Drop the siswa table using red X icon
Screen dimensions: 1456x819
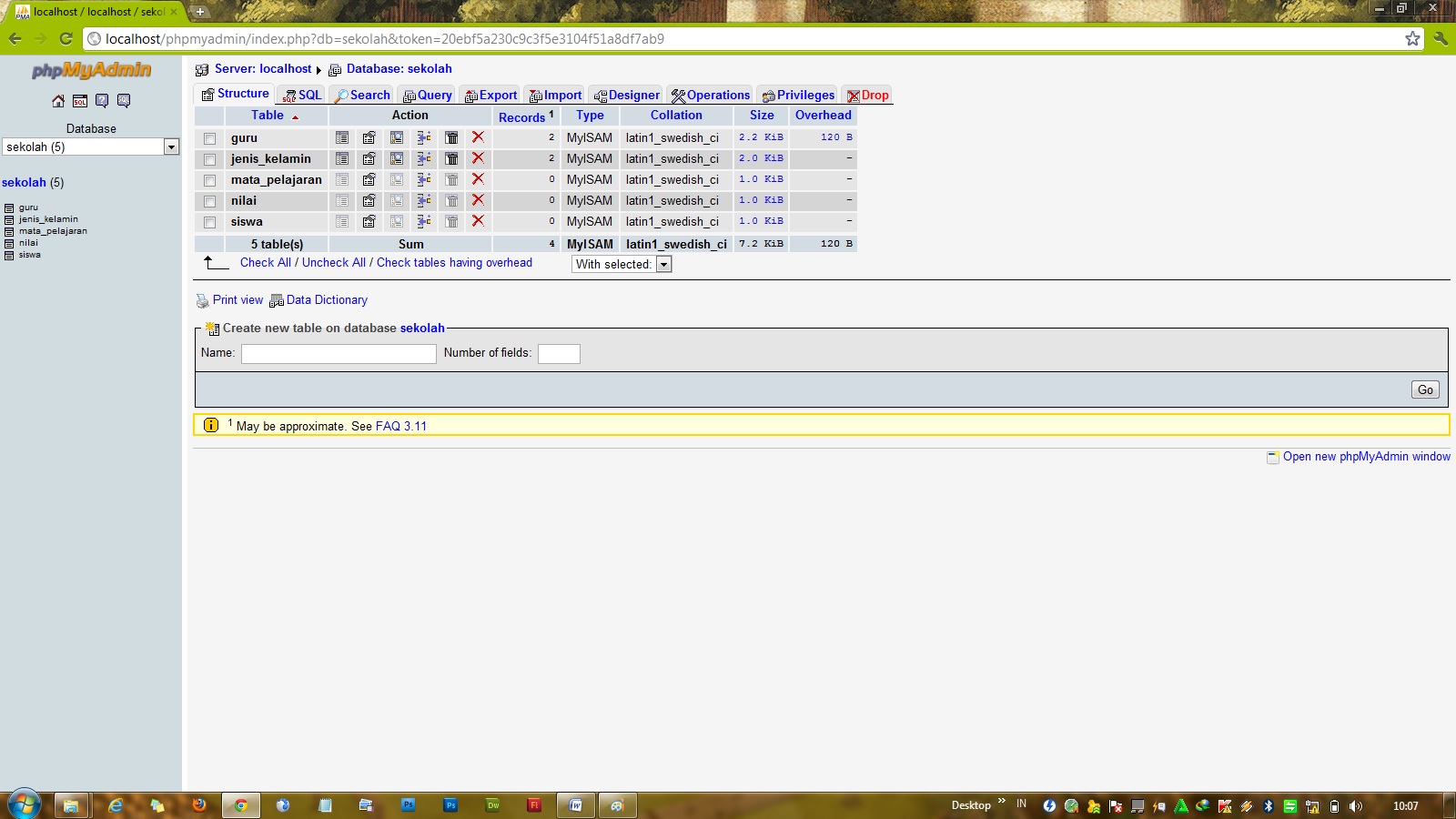(477, 221)
